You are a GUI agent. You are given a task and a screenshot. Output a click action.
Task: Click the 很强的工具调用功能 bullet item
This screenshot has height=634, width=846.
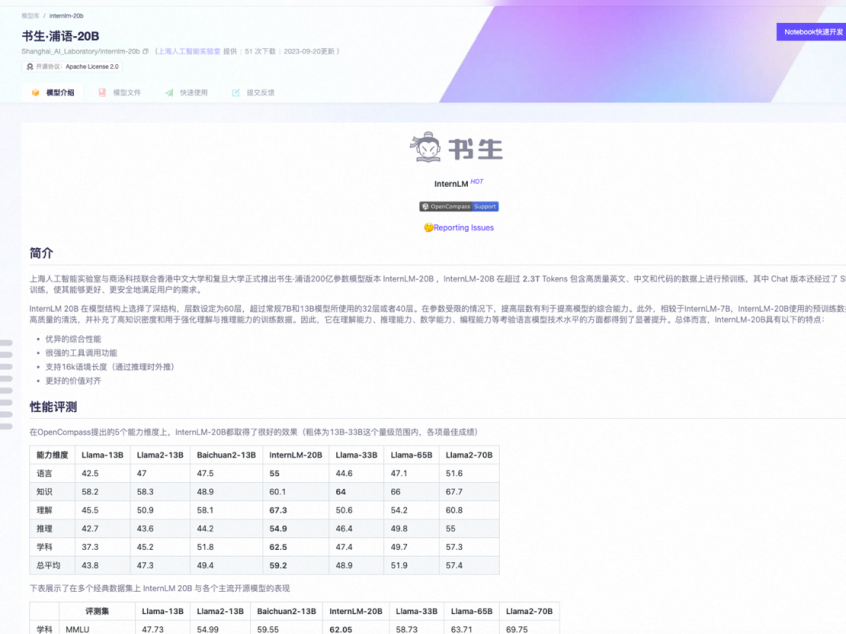coord(81,353)
